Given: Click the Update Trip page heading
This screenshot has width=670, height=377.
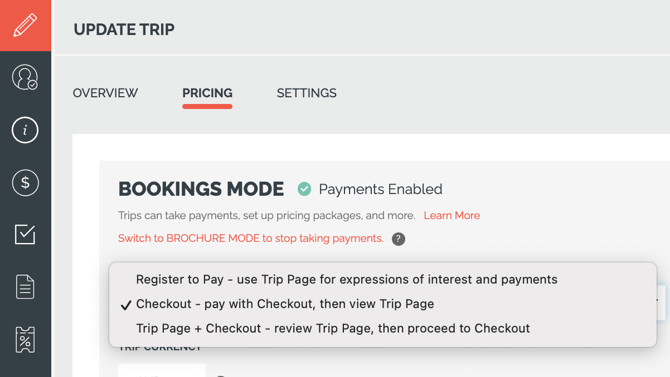Looking at the screenshot, I should pos(124,29).
